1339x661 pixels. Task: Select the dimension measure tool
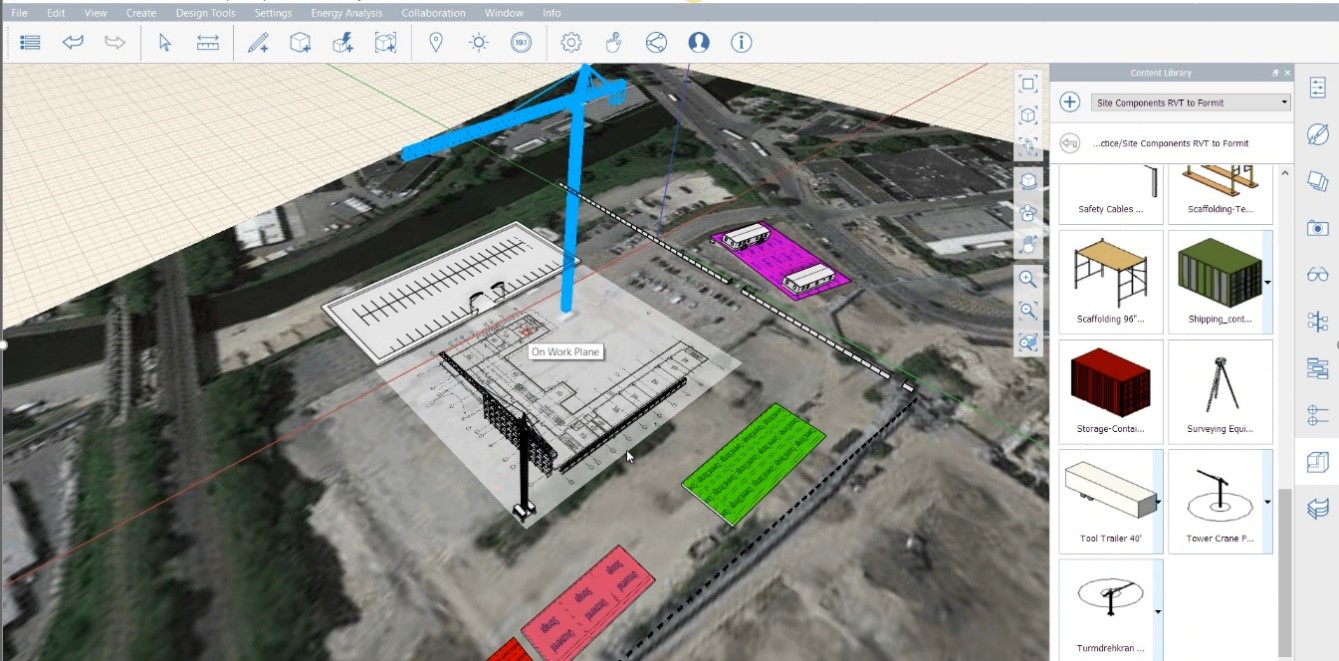click(206, 43)
